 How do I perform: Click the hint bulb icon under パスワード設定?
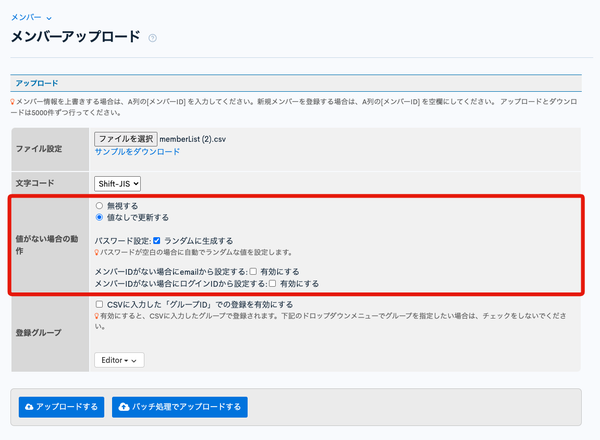point(97,253)
